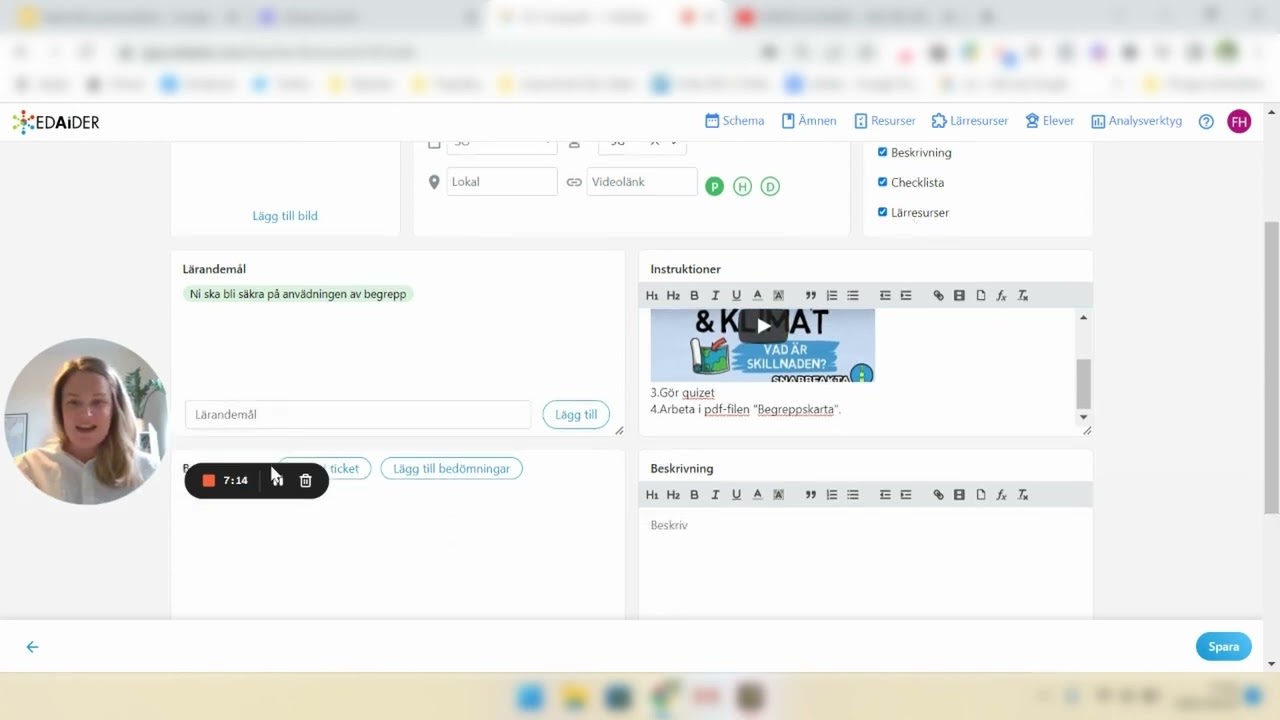Screen dimensions: 1280x720
Task: Toggle italic in Beskrivning editor
Action: (x=715, y=495)
